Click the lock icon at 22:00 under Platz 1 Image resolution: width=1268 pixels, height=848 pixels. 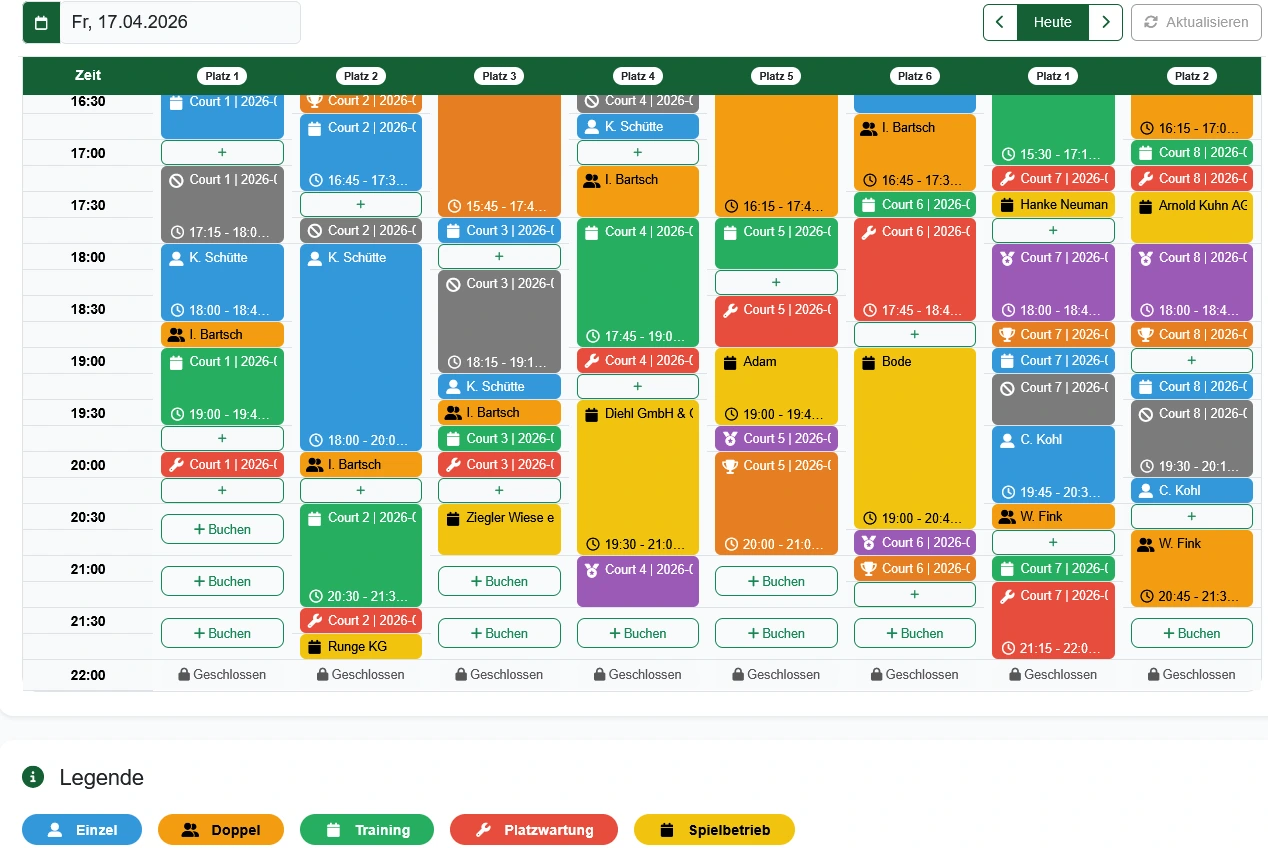pos(184,675)
